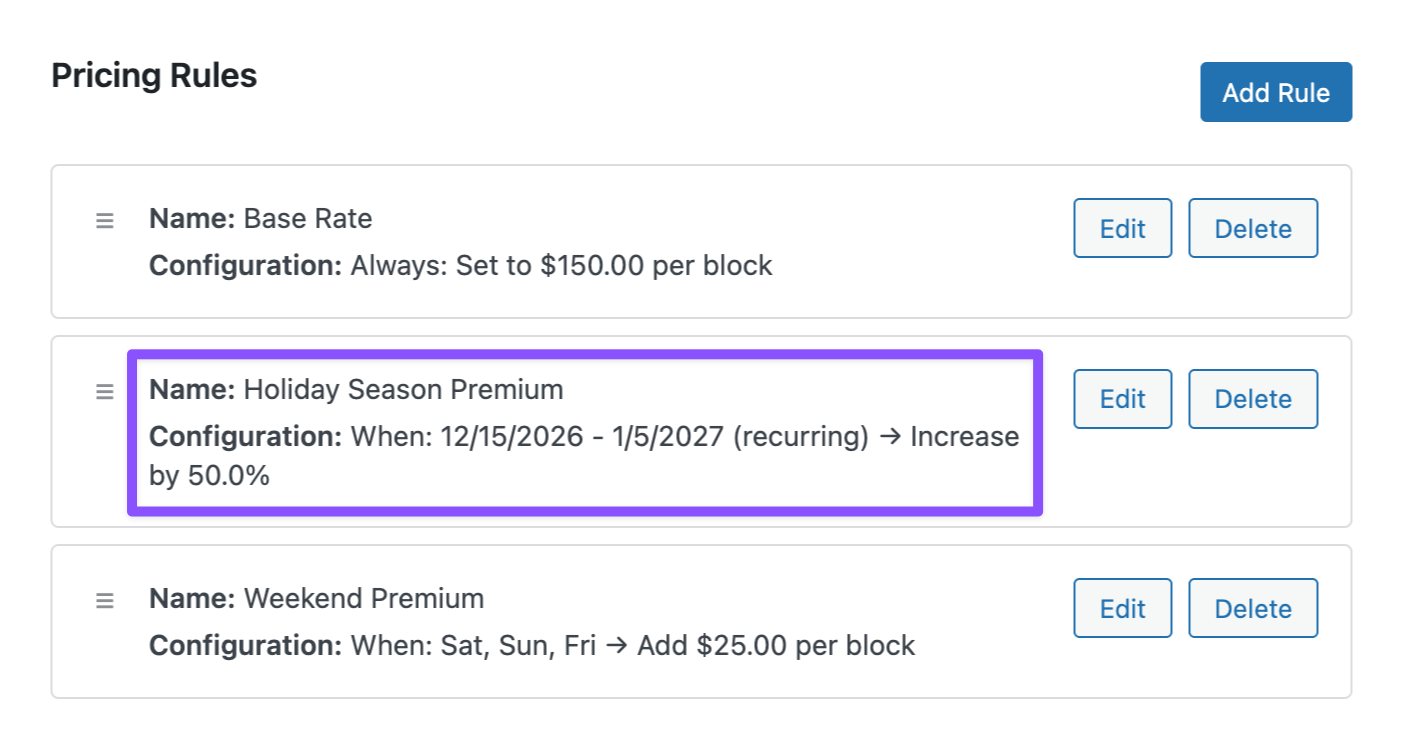1406x753 pixels.
Task: Edit the Base Rate rule
Action: coord(1122,229)
